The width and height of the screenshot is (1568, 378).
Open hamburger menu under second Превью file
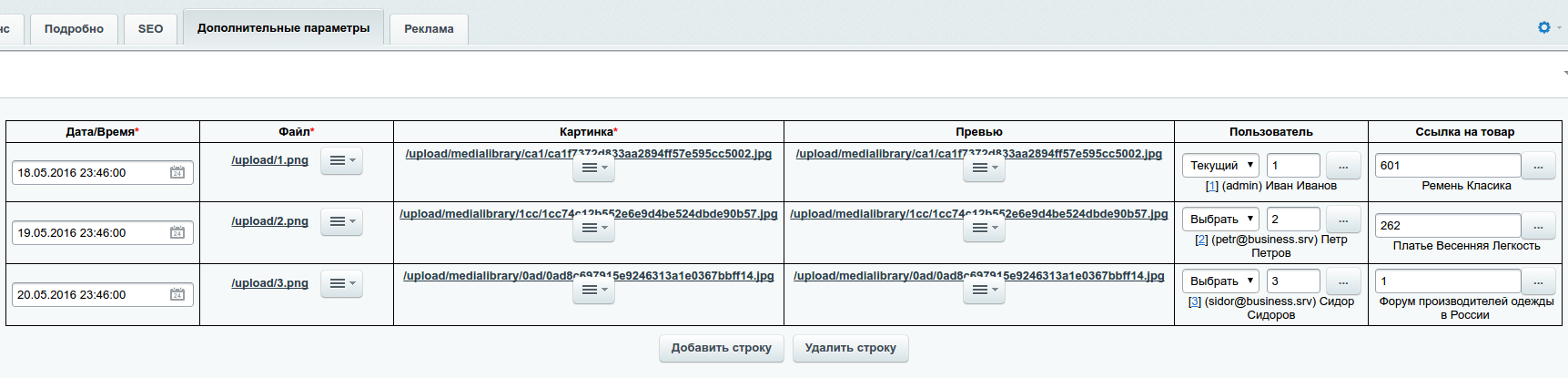[x=984, y=228]
